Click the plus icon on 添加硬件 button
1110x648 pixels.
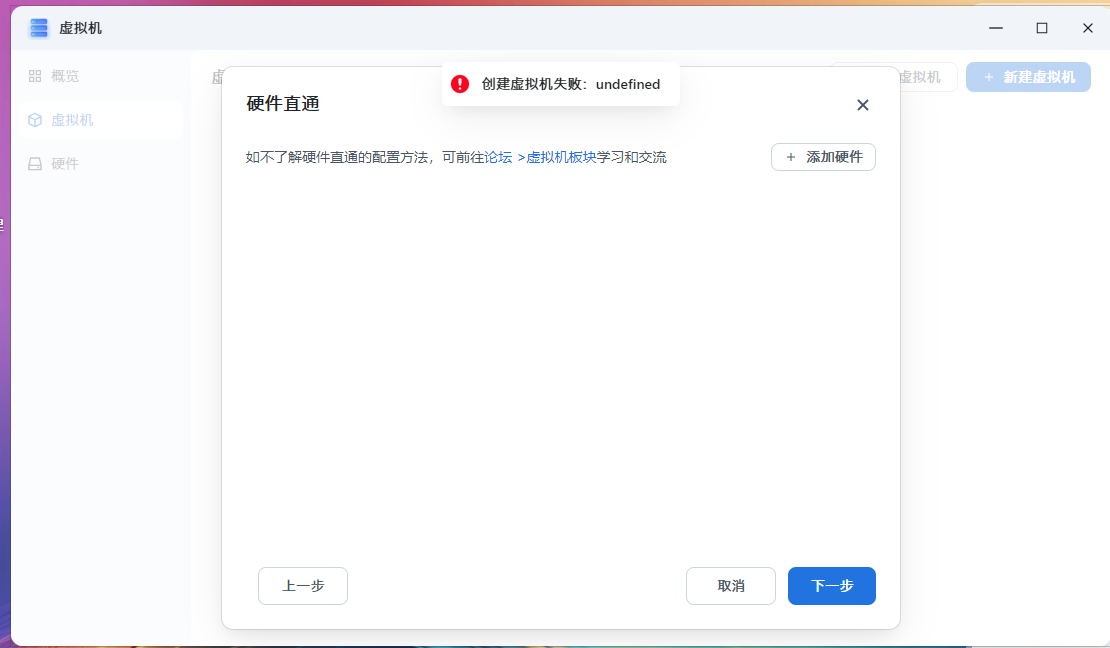(791, 157)
